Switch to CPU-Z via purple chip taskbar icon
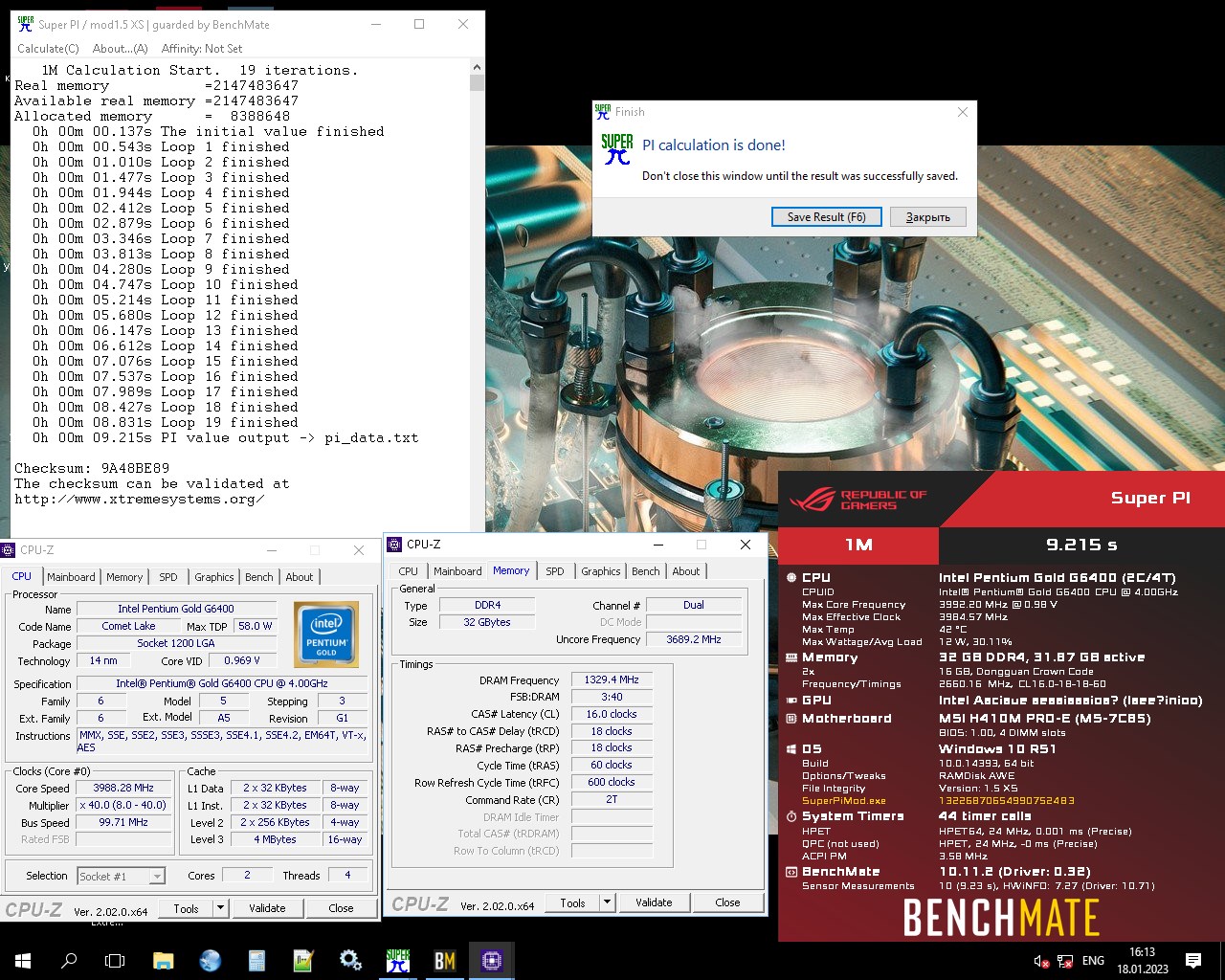This screenshot has width=1225, height=980. (x=492, y=960)
